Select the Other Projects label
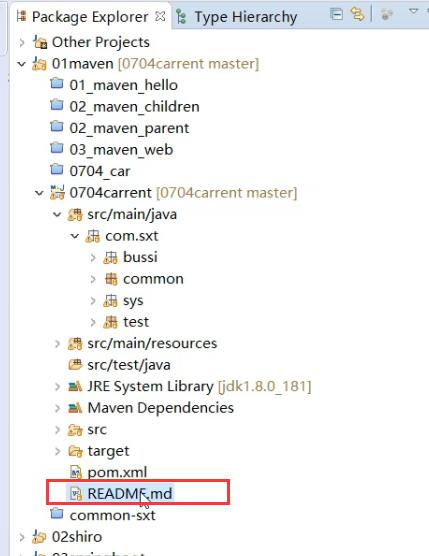 (x=101, y=43)
